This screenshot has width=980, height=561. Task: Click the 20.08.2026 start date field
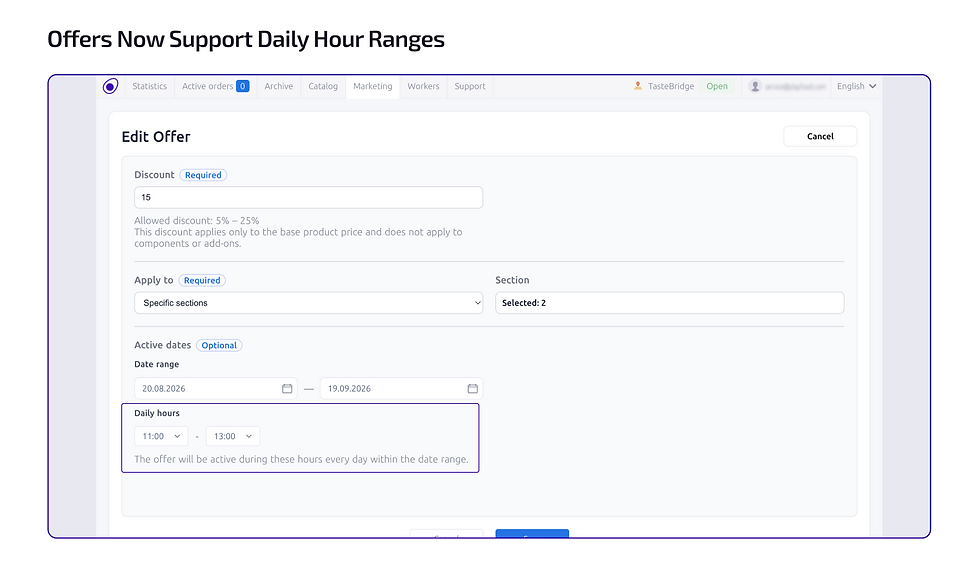point(216,389)
